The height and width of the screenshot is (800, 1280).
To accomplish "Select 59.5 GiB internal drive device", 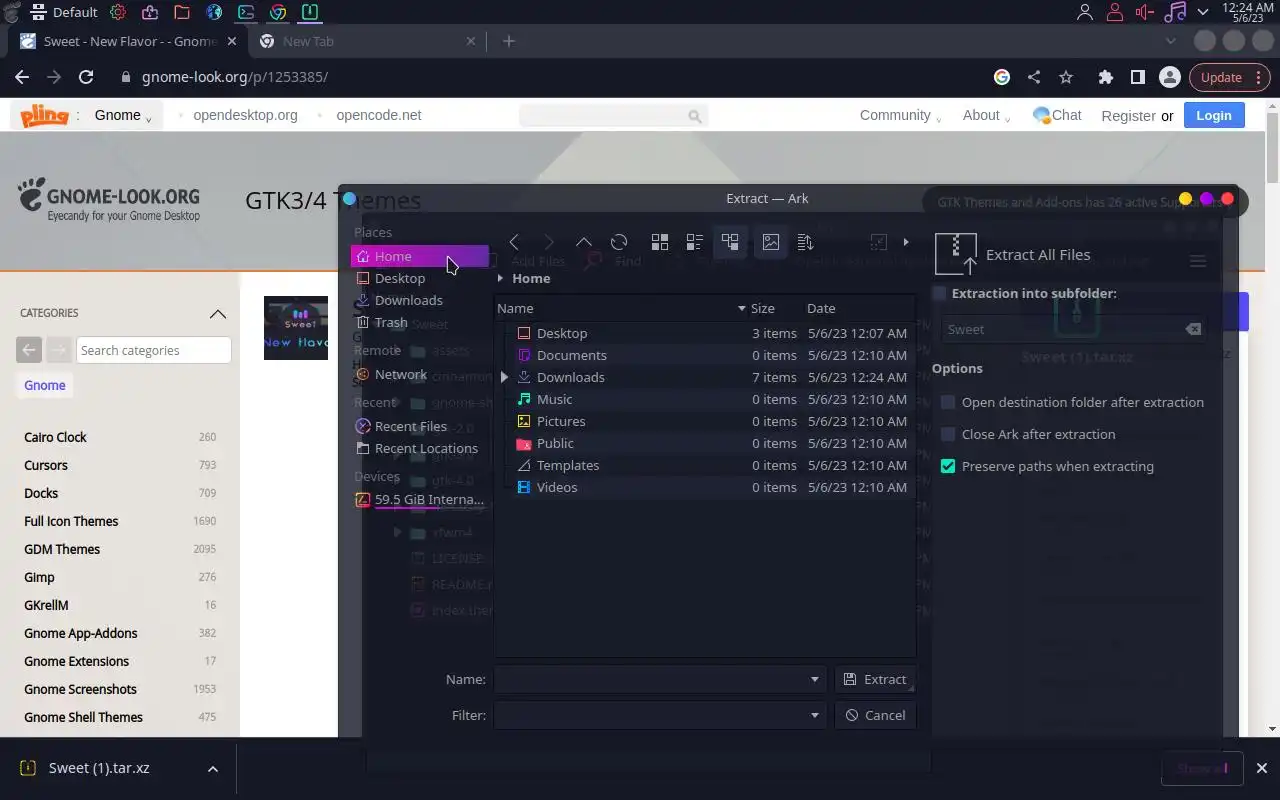I will (x=420, y=499).
